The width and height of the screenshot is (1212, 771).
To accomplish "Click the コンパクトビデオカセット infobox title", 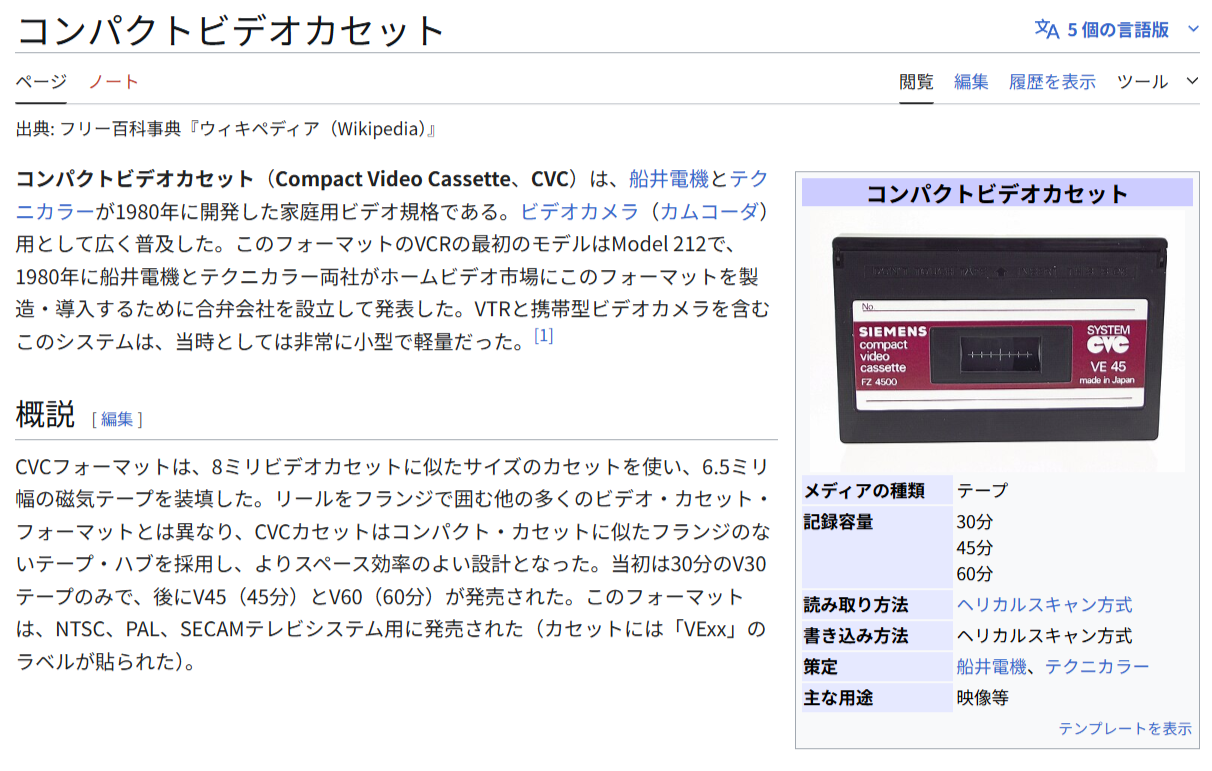I will (x=996, y=193).
